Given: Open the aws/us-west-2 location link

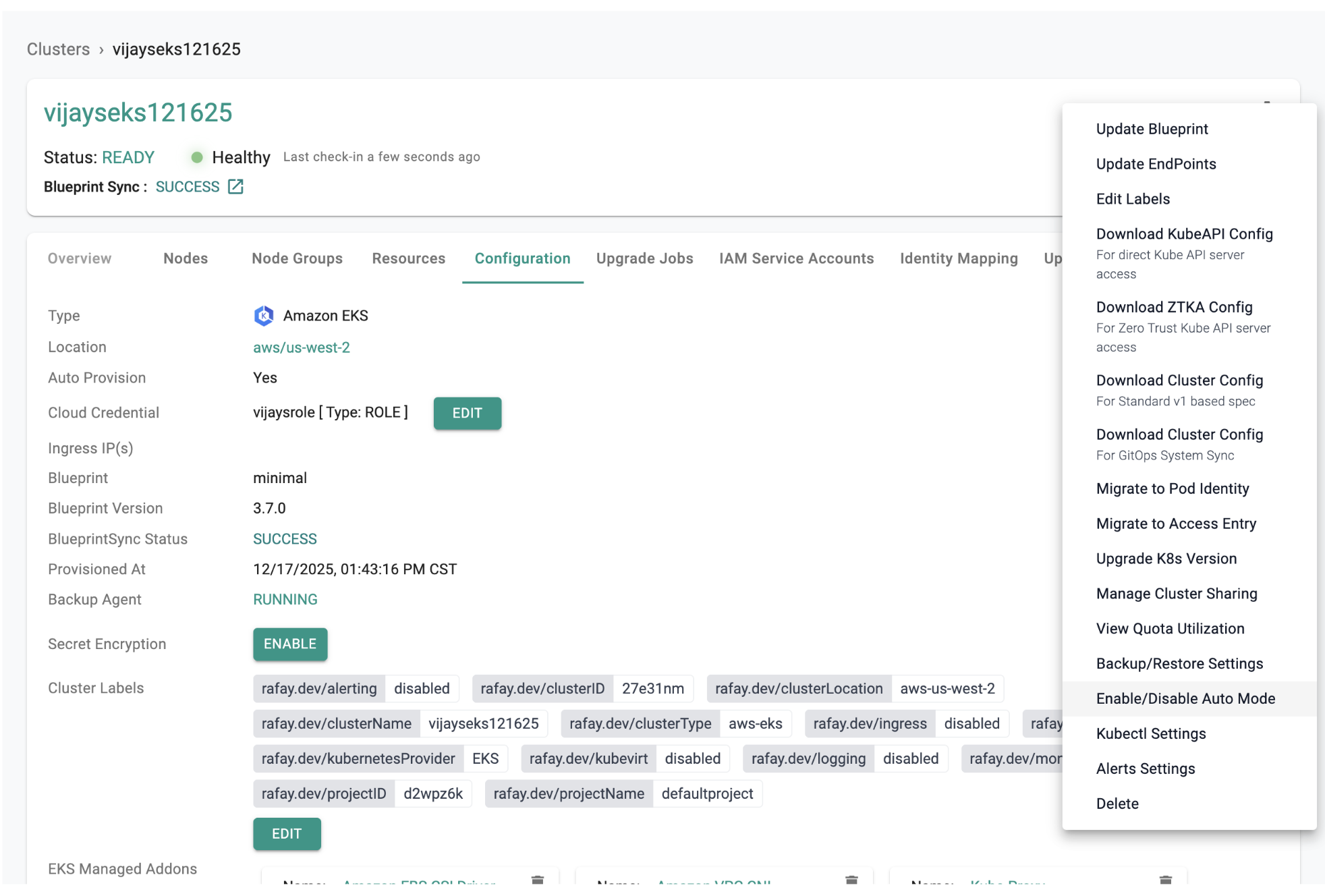Looking at the screenshot, I should (x=302, y=347).
